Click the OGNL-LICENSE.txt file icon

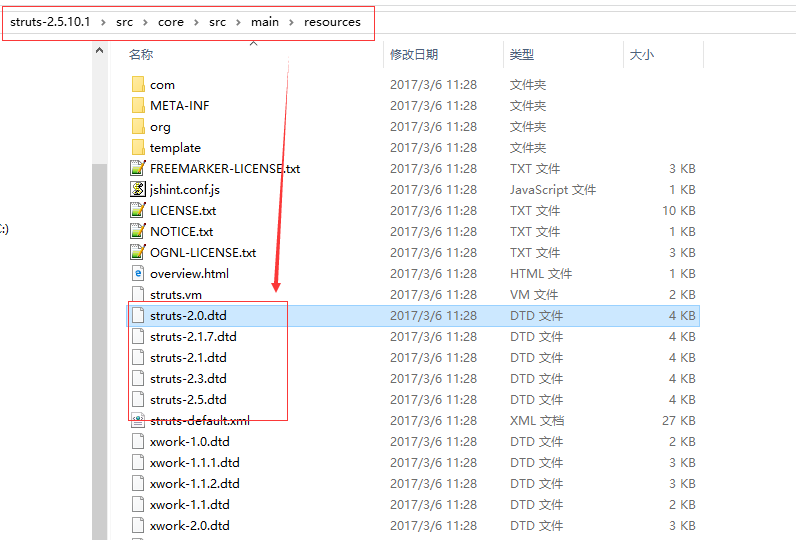pyautogui.click(x=138, y=252)
